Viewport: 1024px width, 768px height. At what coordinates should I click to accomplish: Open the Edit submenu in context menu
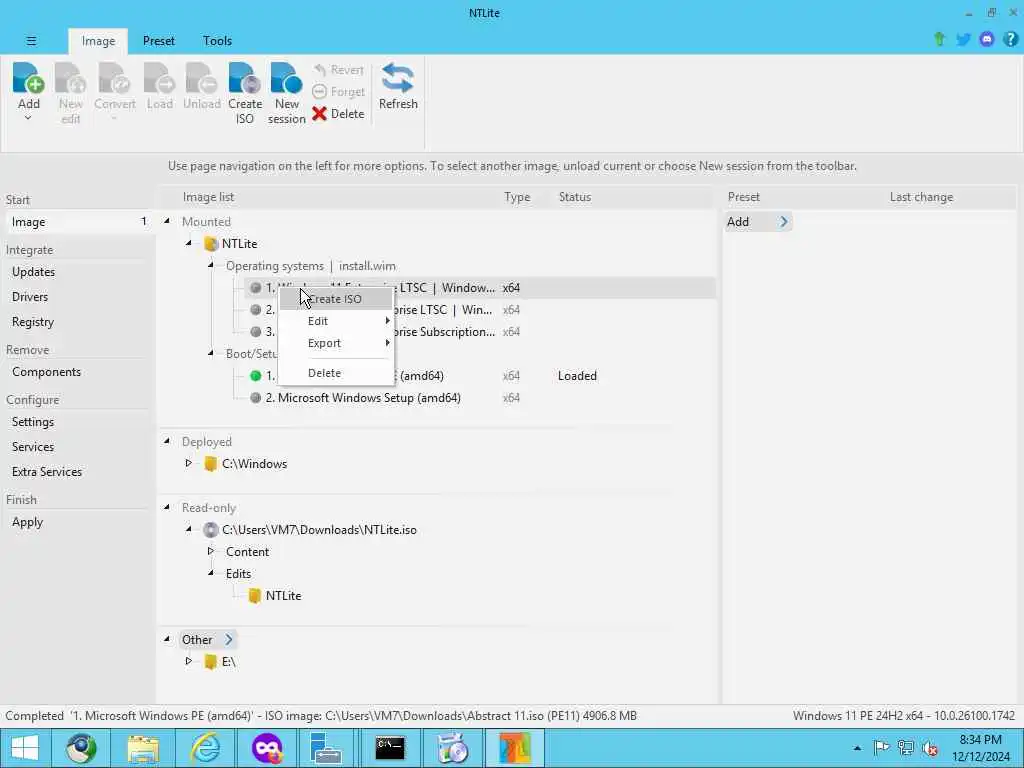coord(336,321)
